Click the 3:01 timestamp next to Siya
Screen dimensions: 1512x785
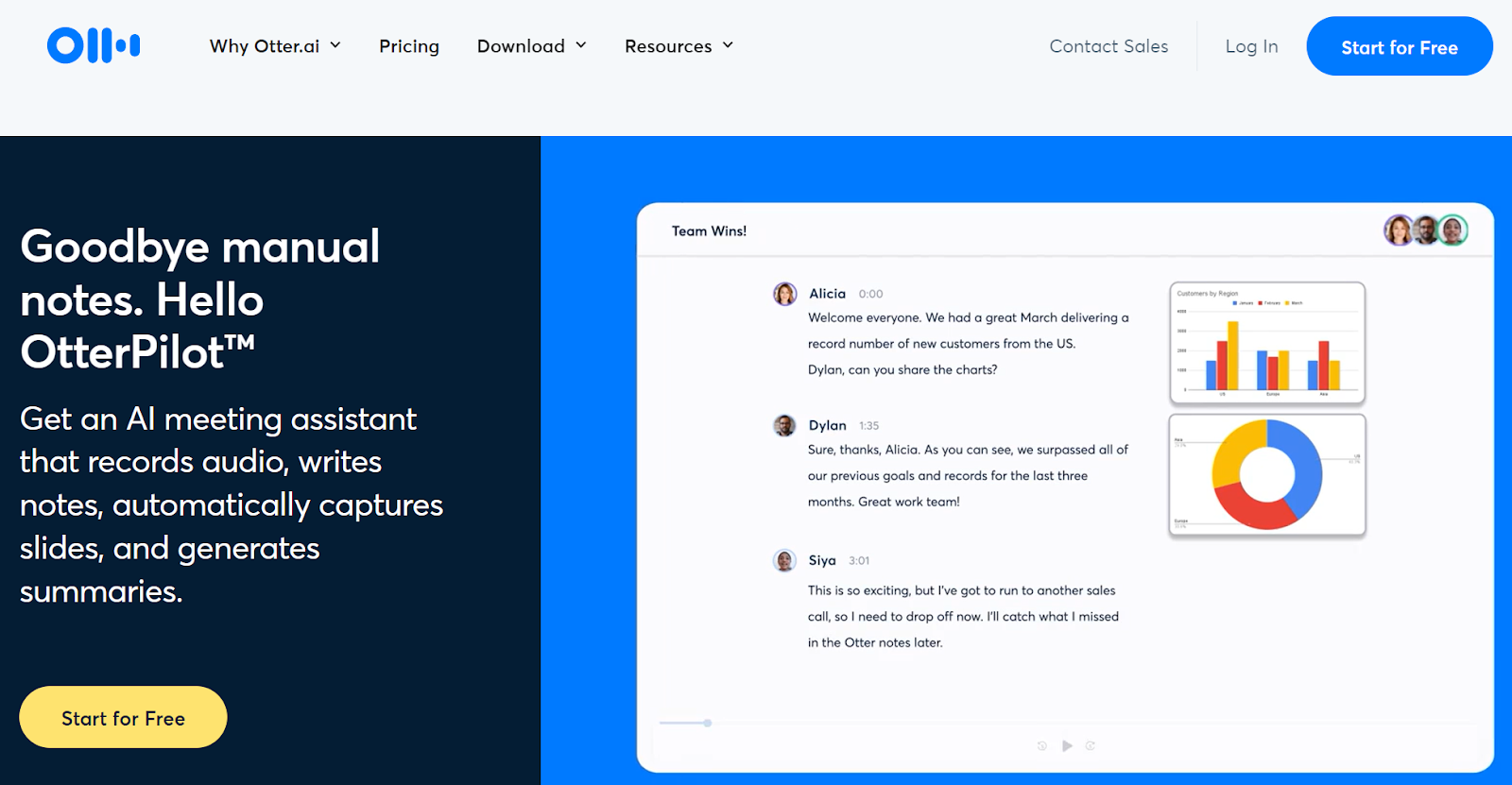tap(859, 560)
